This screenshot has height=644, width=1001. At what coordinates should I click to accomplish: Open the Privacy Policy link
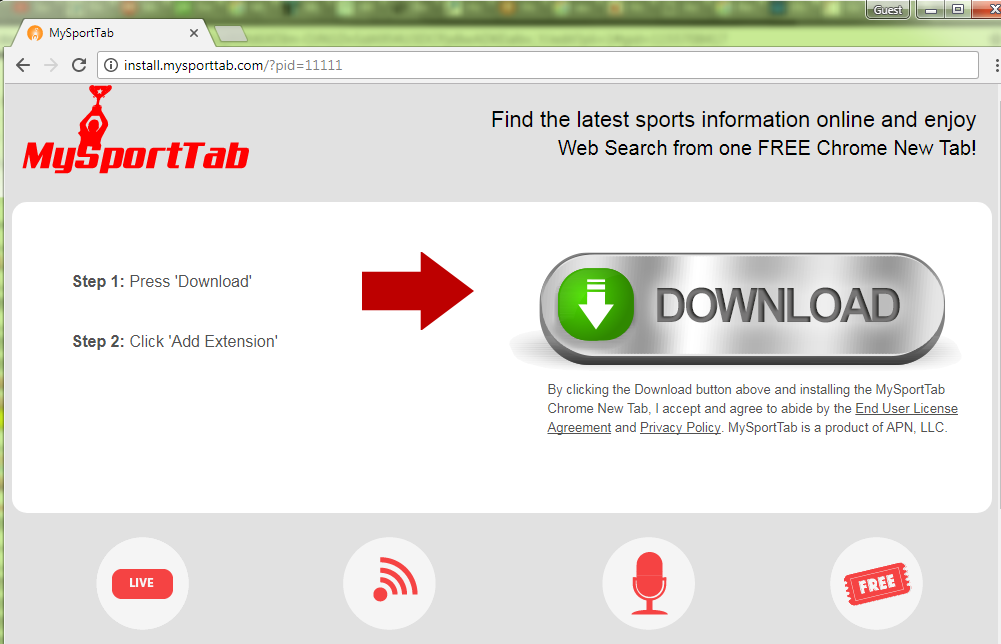coord(680,428)
